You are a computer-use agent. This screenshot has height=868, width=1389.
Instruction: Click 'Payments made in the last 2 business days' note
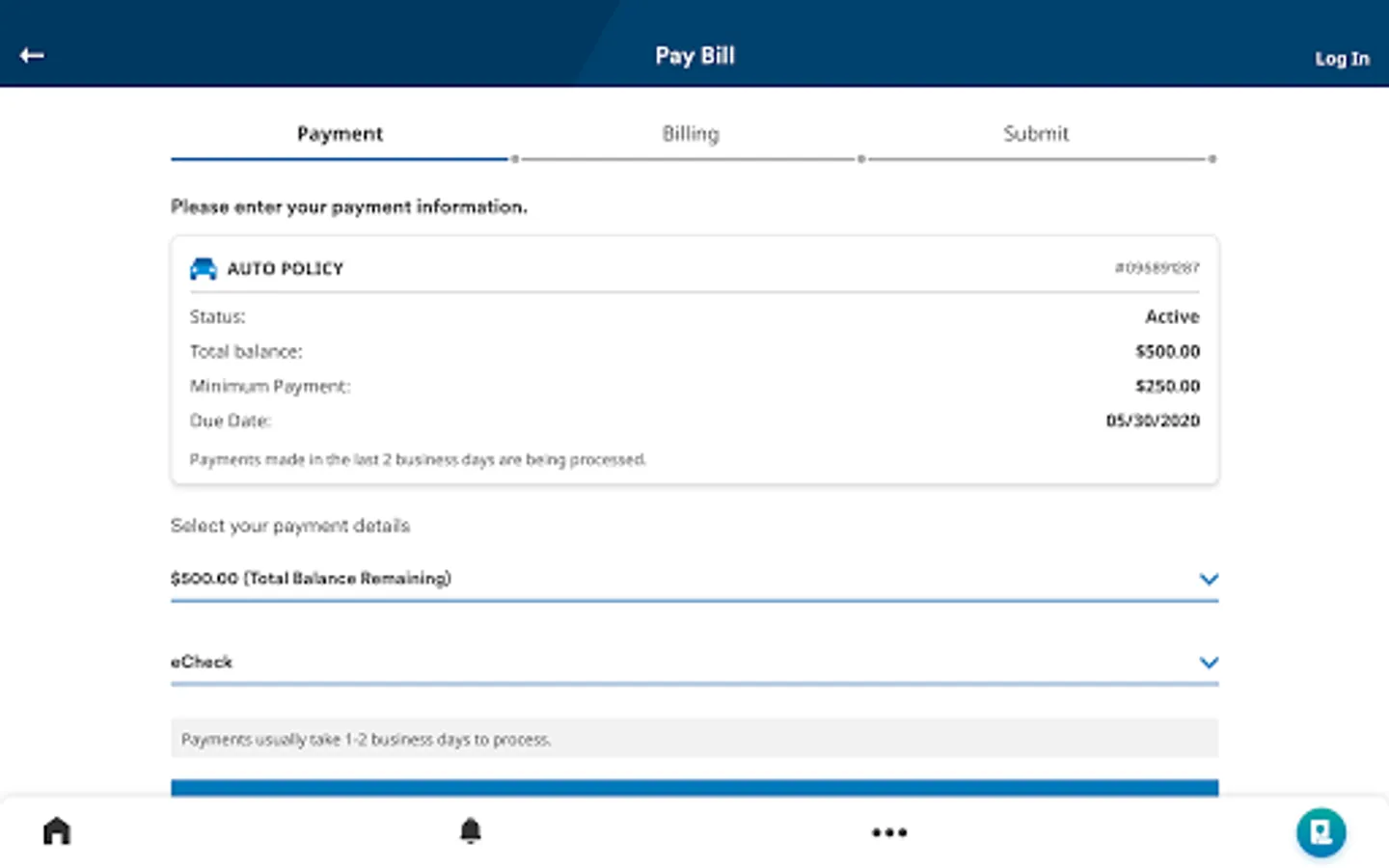[418, 459]
